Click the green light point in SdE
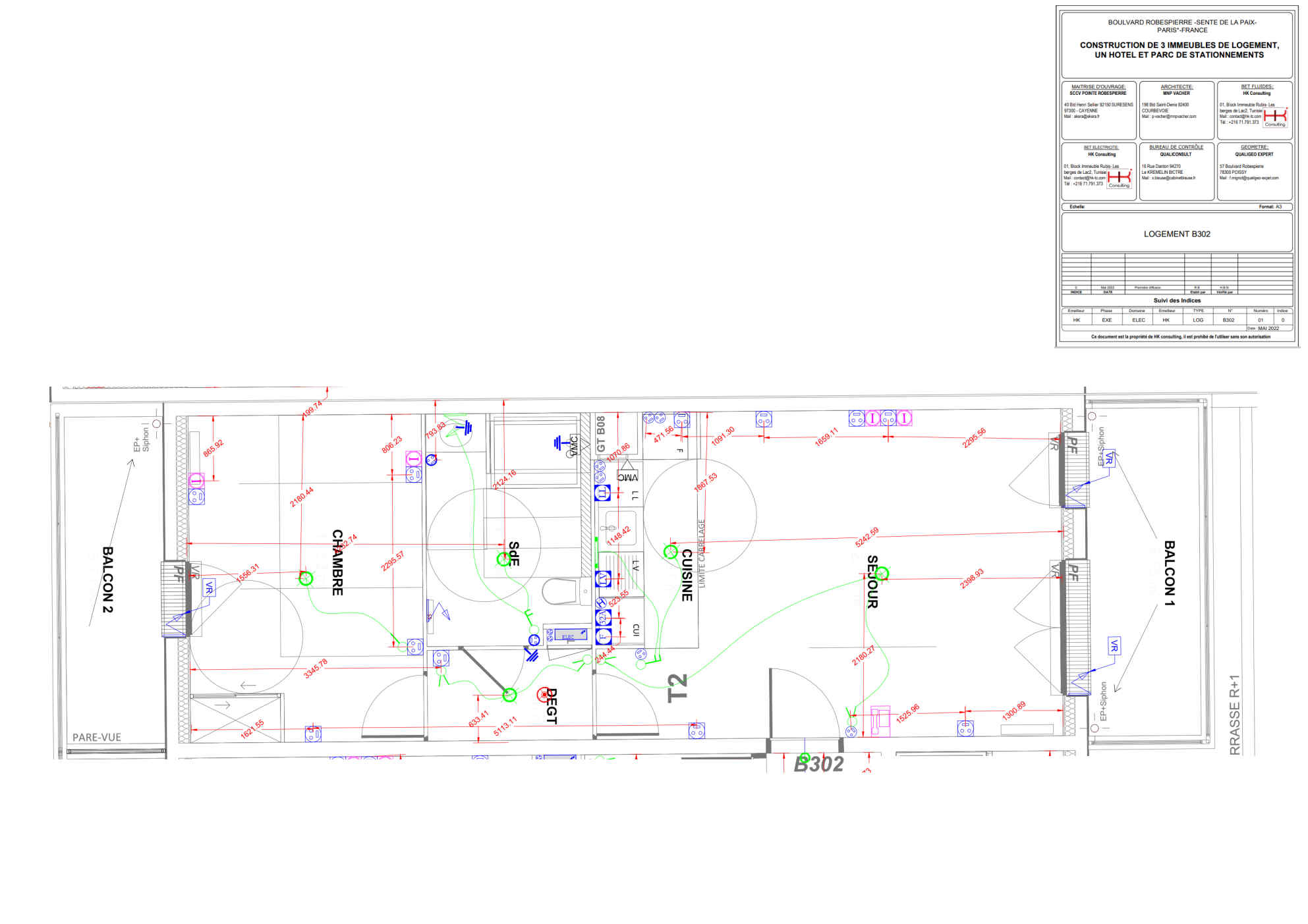 [503, 559]
